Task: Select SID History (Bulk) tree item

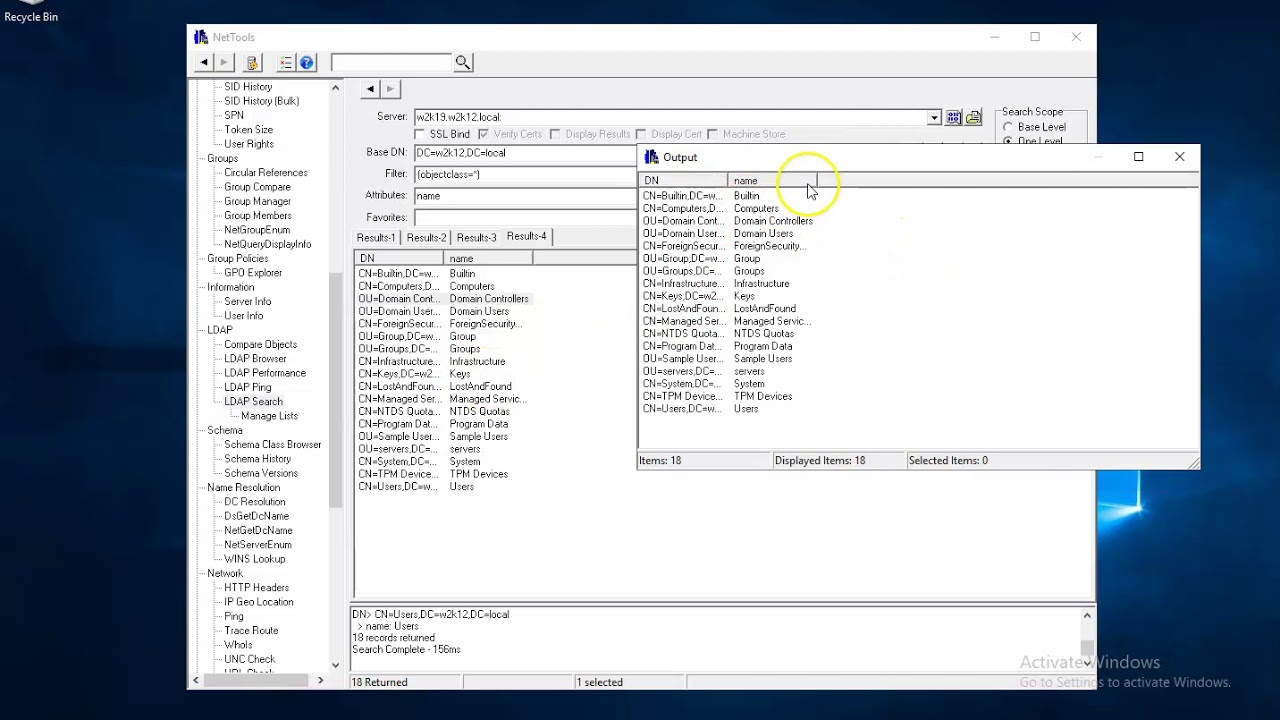Action: 261,101
